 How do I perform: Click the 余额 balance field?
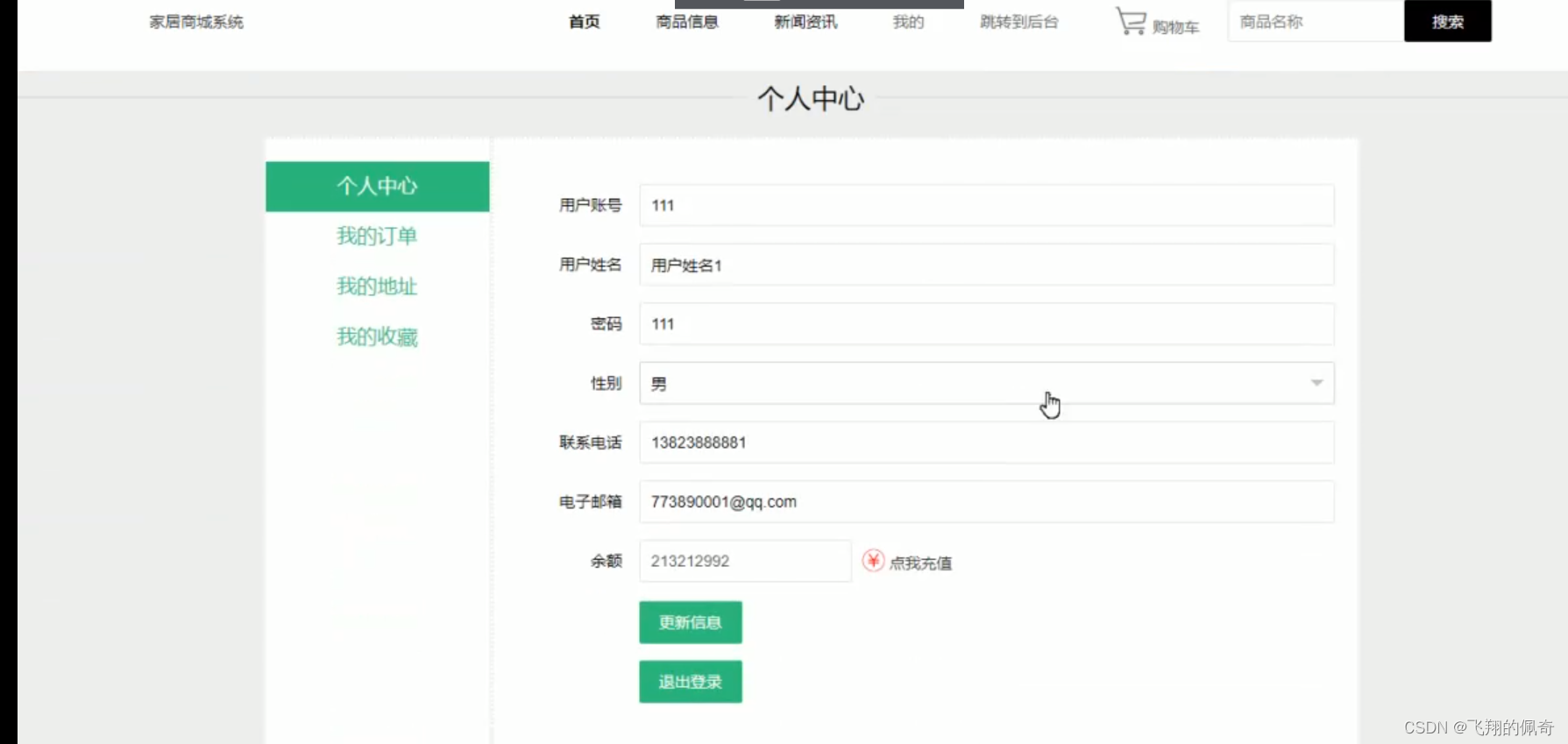(x=745, y=561)
